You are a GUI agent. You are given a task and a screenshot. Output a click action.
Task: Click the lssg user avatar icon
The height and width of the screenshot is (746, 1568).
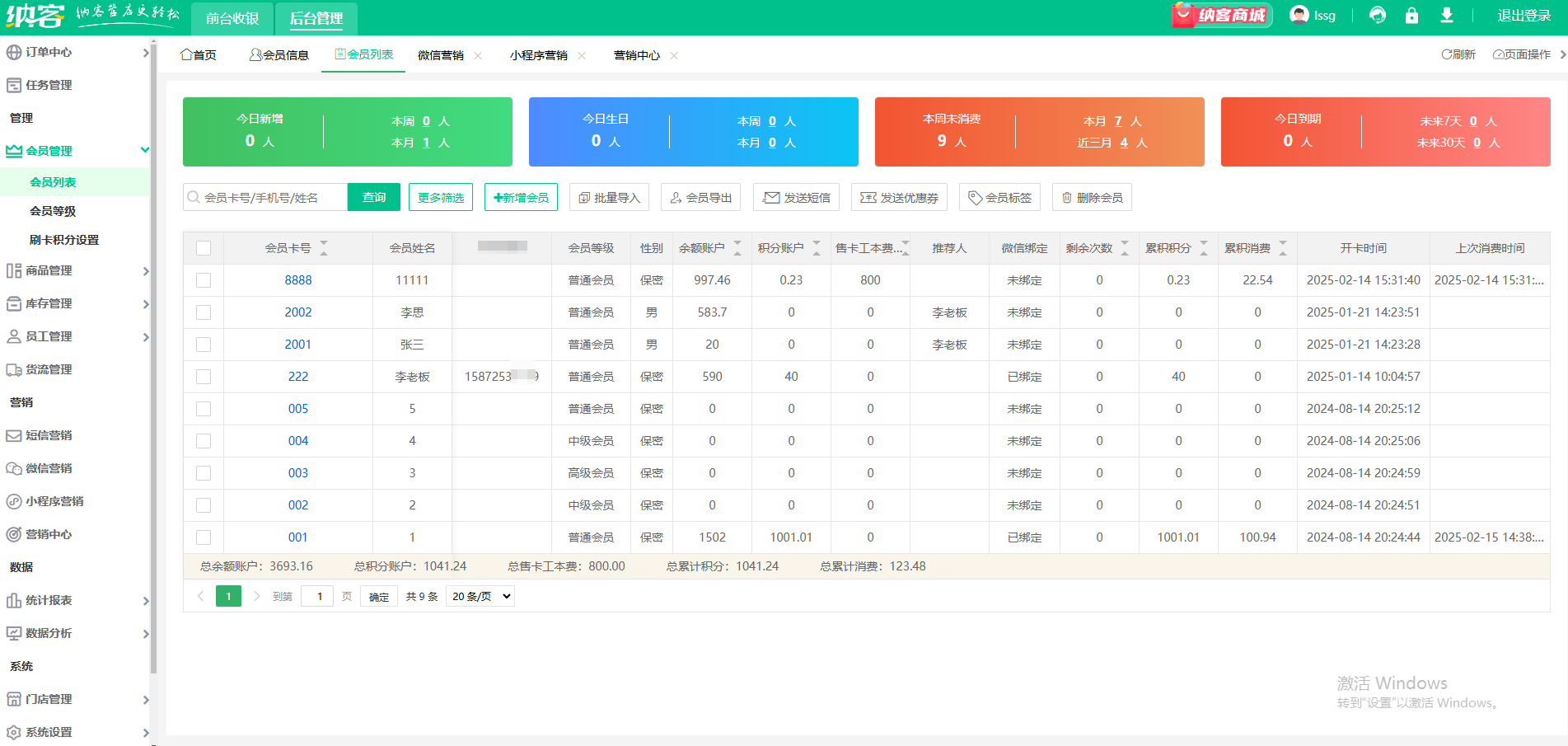click(x=1299, y=16)
